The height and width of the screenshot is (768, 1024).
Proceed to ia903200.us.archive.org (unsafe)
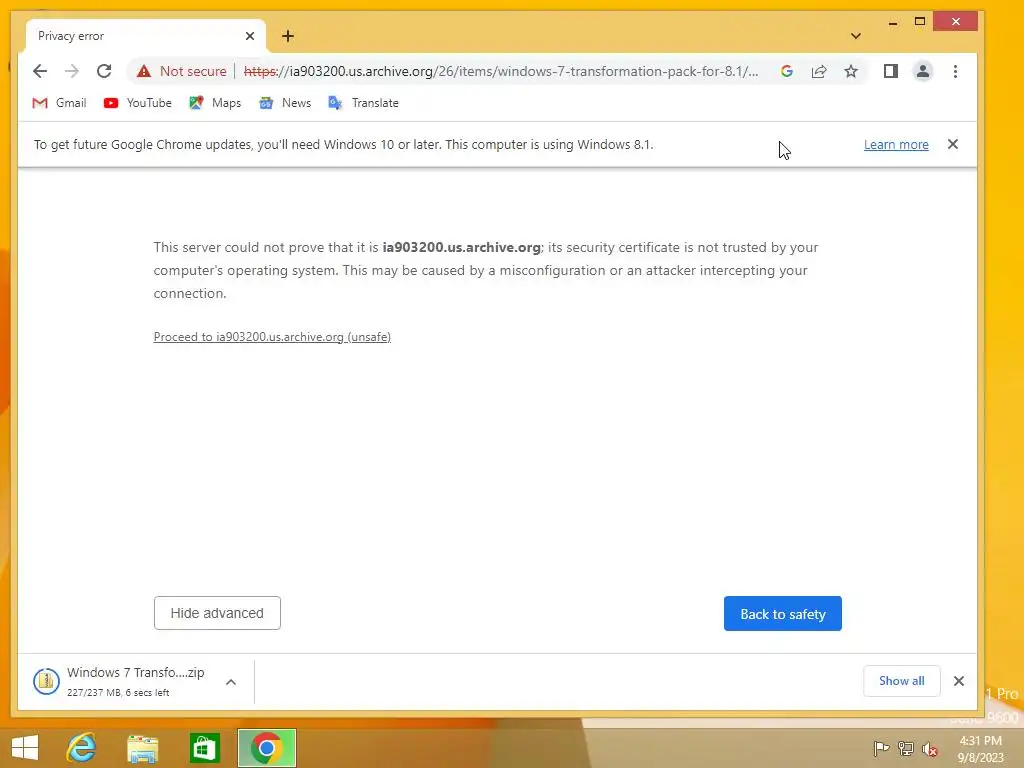click(272, 337)
